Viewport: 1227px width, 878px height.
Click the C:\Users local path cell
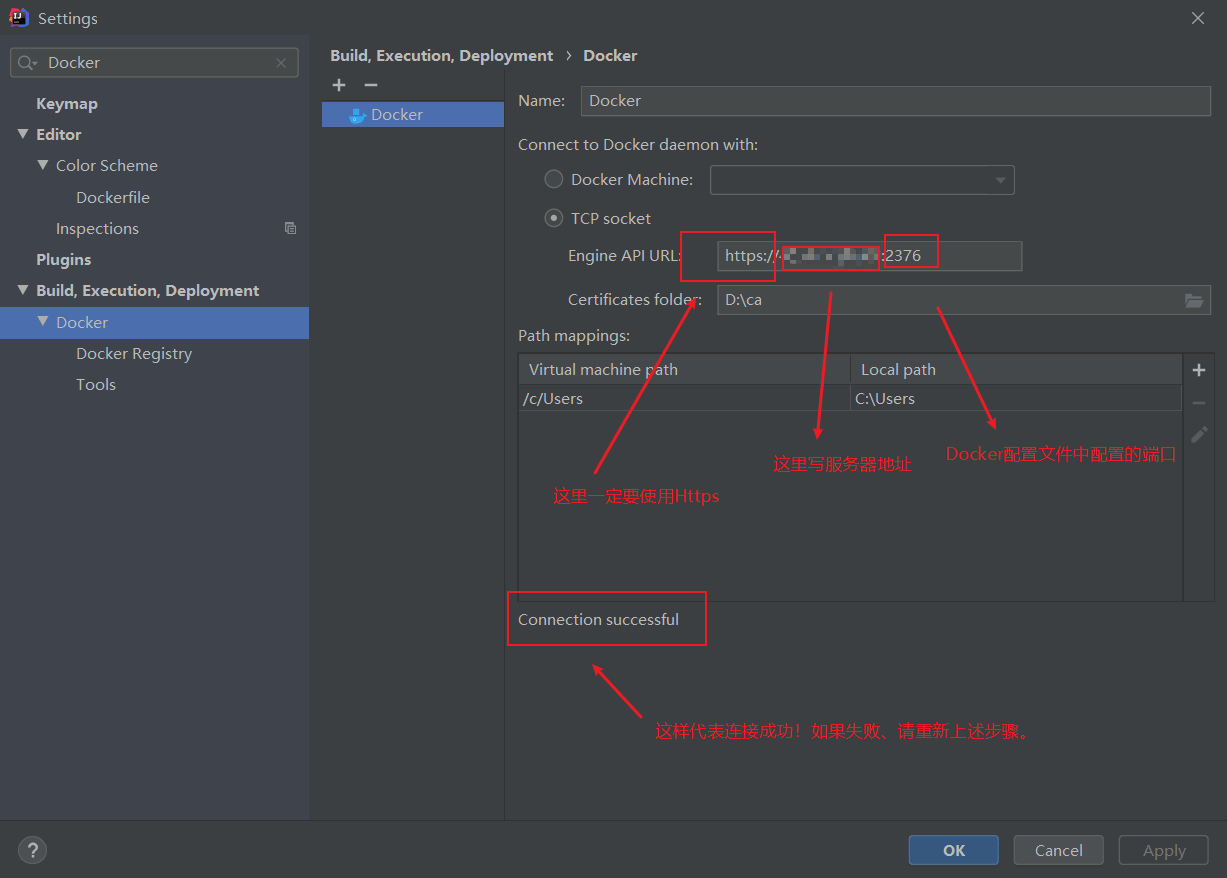(1016, 398)
